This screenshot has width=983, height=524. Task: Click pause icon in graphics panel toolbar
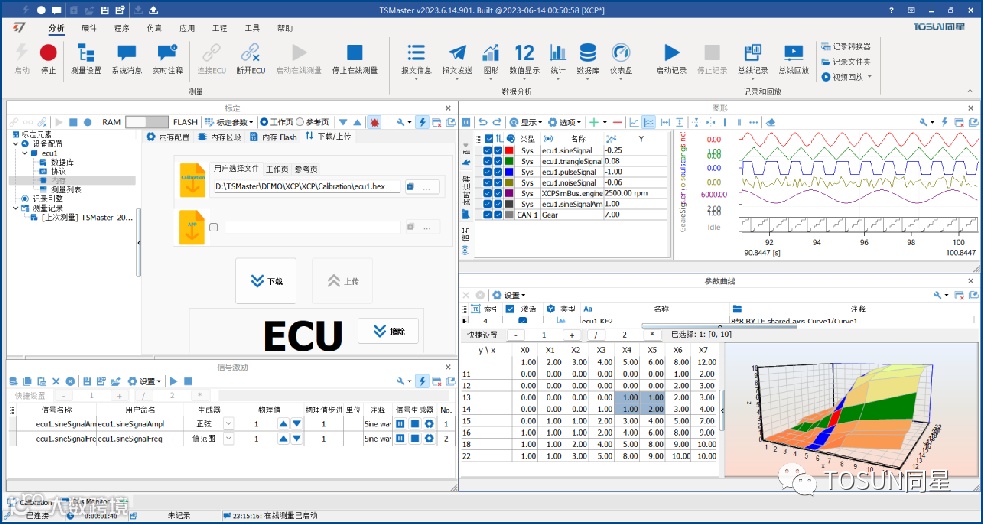tap(466, 122)
